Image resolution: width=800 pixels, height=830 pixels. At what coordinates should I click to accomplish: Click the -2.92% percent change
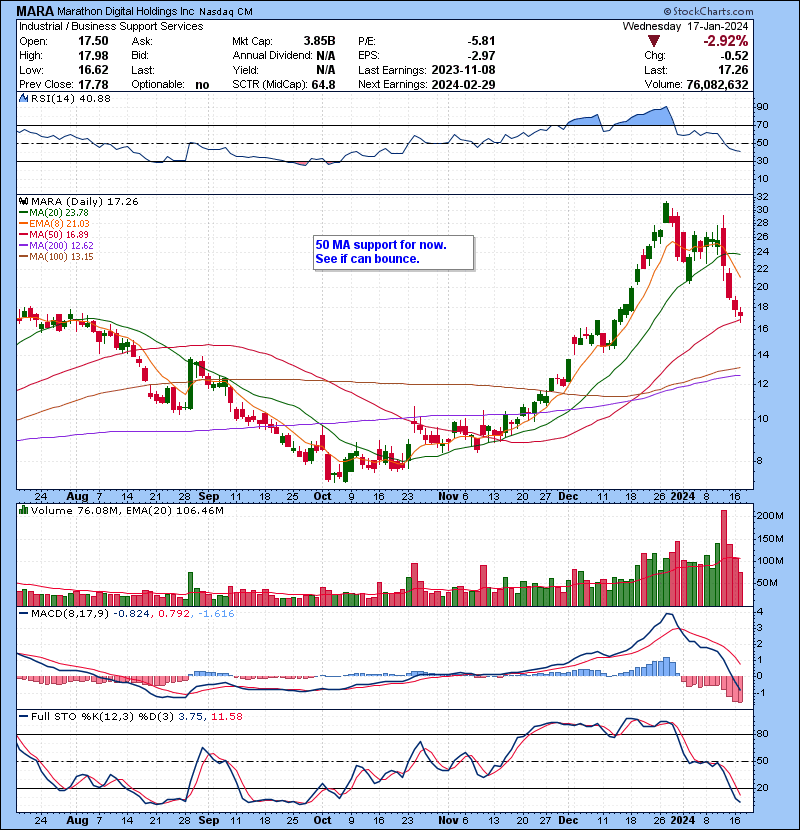click(x=725, y=41)
